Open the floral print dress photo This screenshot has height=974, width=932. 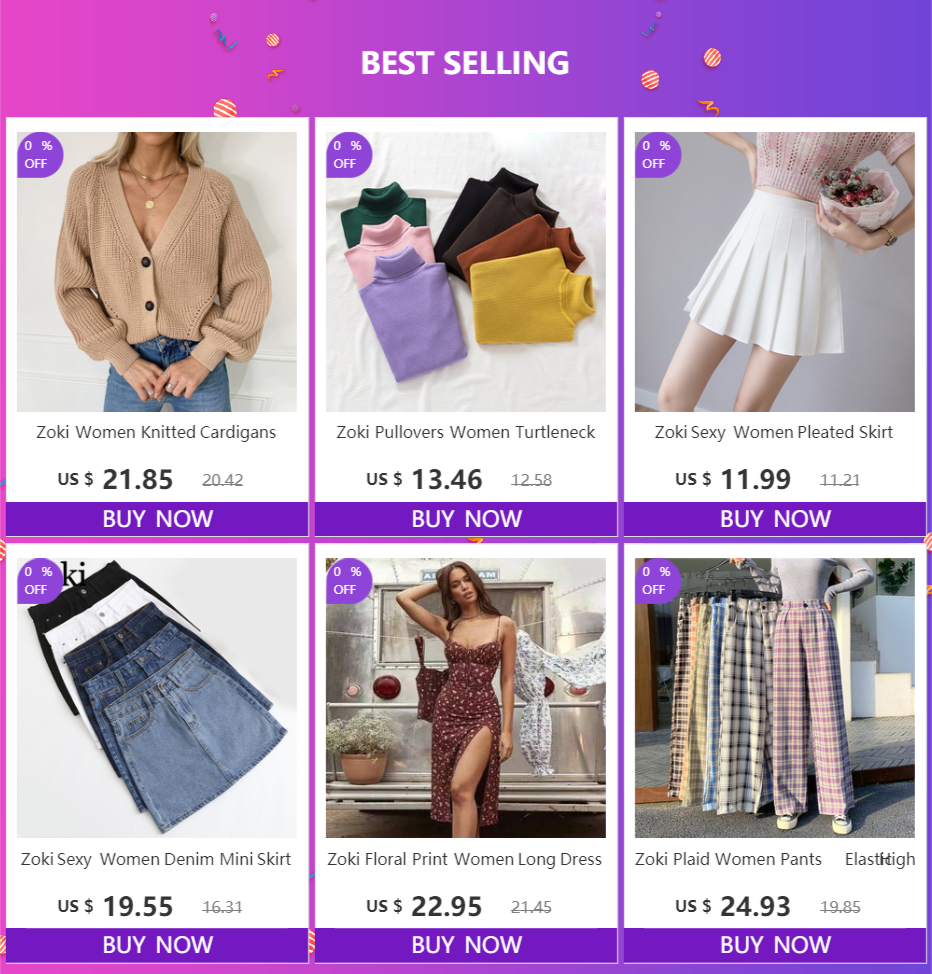point(466,698)
